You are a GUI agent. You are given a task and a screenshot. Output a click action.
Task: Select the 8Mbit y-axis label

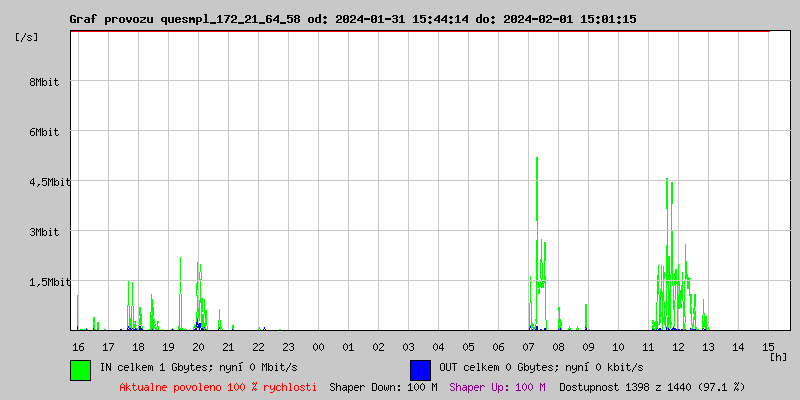[43, 82]
